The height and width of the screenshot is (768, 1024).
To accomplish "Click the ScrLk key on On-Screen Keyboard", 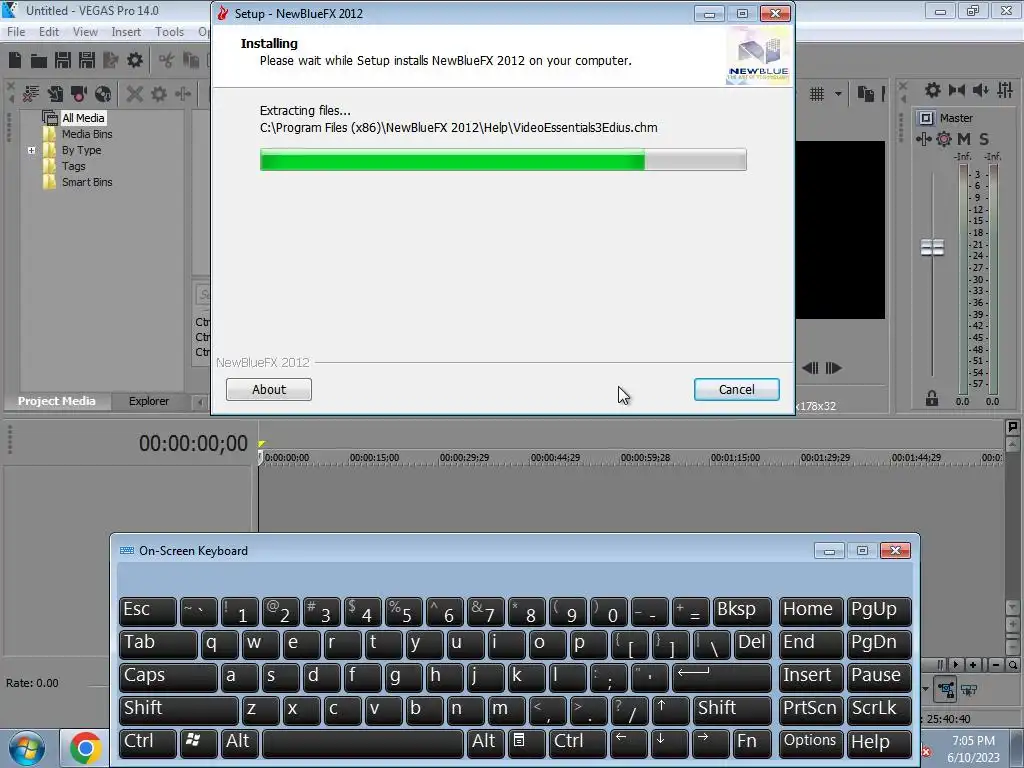I will pos(879,709).
